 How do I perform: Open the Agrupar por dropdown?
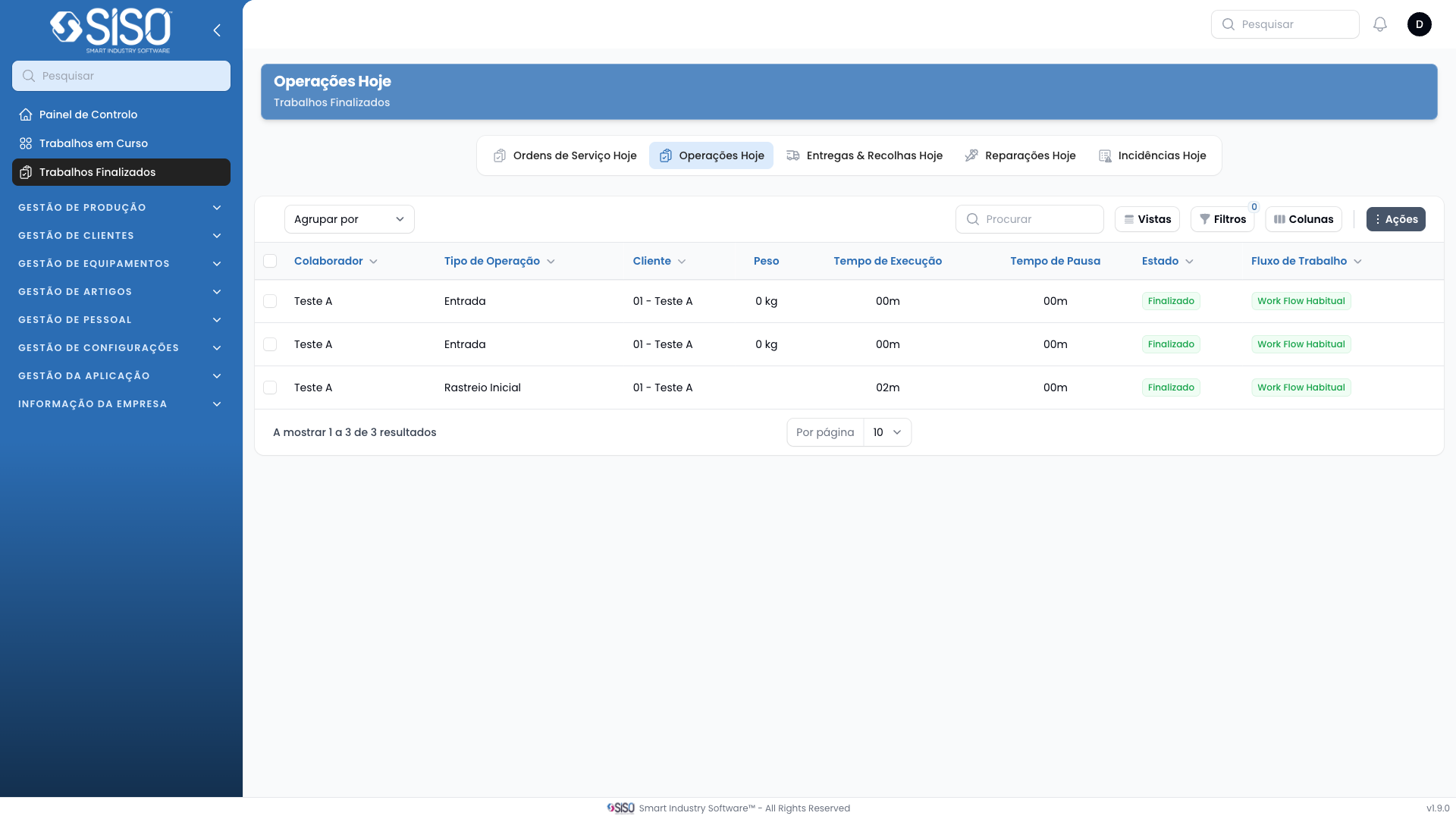(349, 219)
